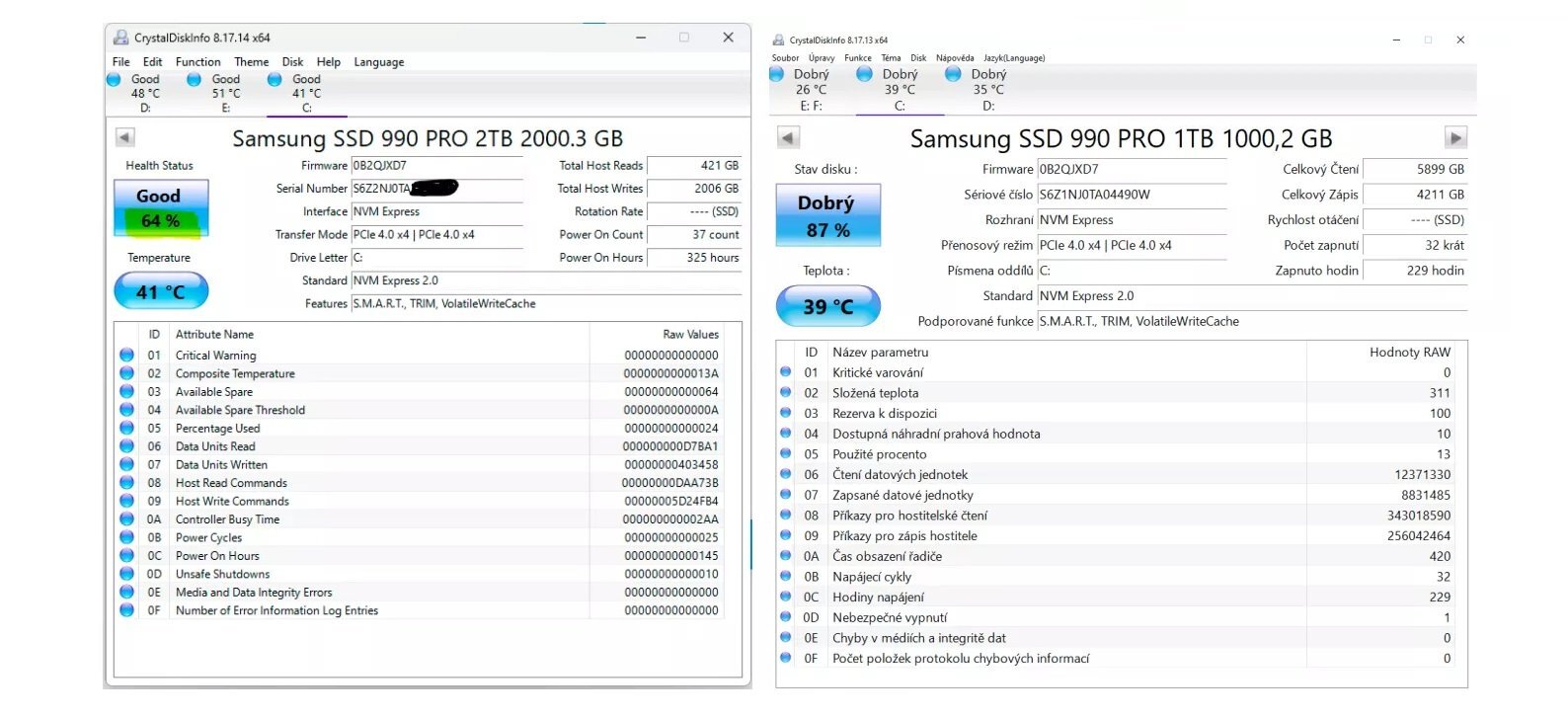Image resolution: width=1568 pixels, height=718 pixels.
Task: Click Transfer Mode field PCIe 4.0 x4 left window
Action: click(x=436, y=235)
